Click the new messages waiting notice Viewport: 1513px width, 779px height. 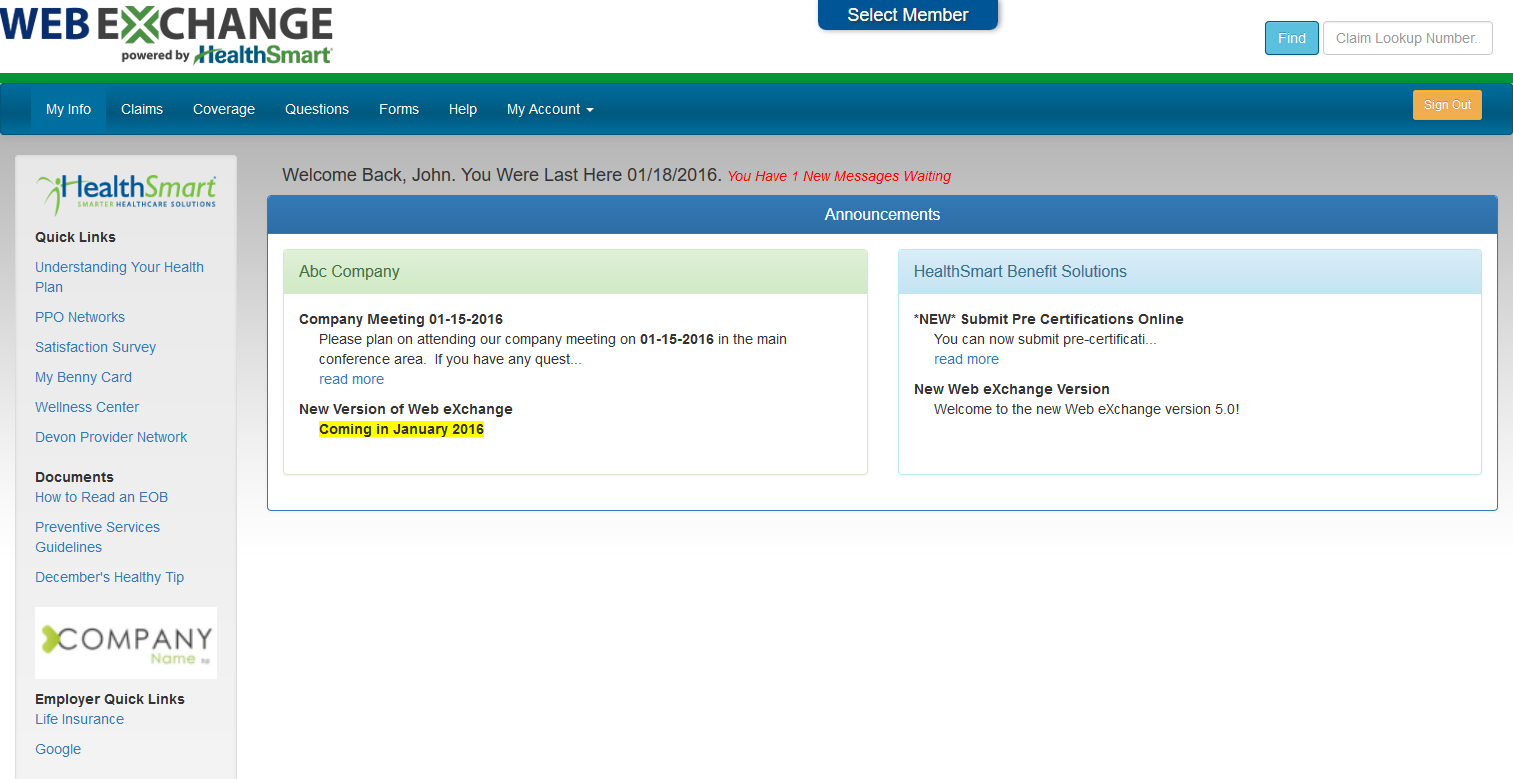pos(839,176)
